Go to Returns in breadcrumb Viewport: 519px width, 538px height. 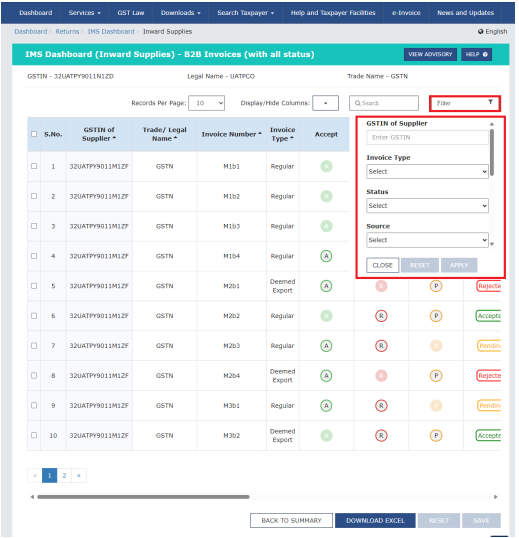click(x=67, y=32)
